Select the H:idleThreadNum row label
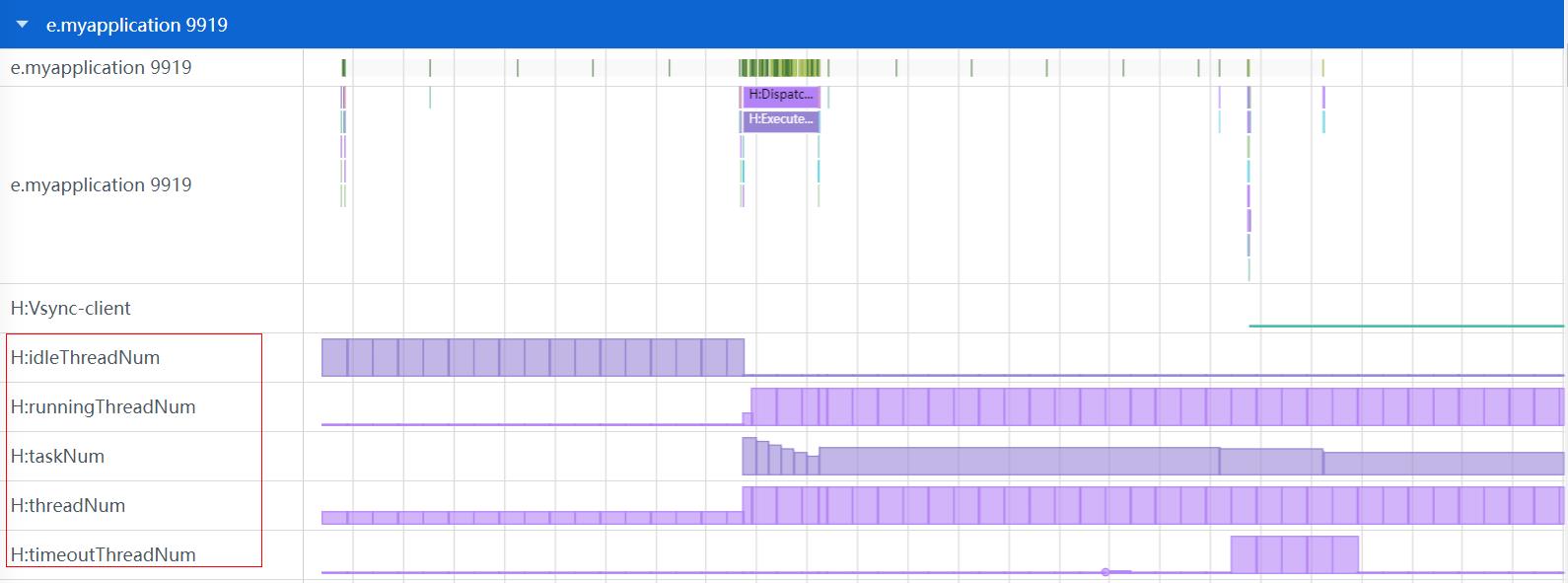The height and width of the screenshot is (583, 1568). [x=85, y=358]
